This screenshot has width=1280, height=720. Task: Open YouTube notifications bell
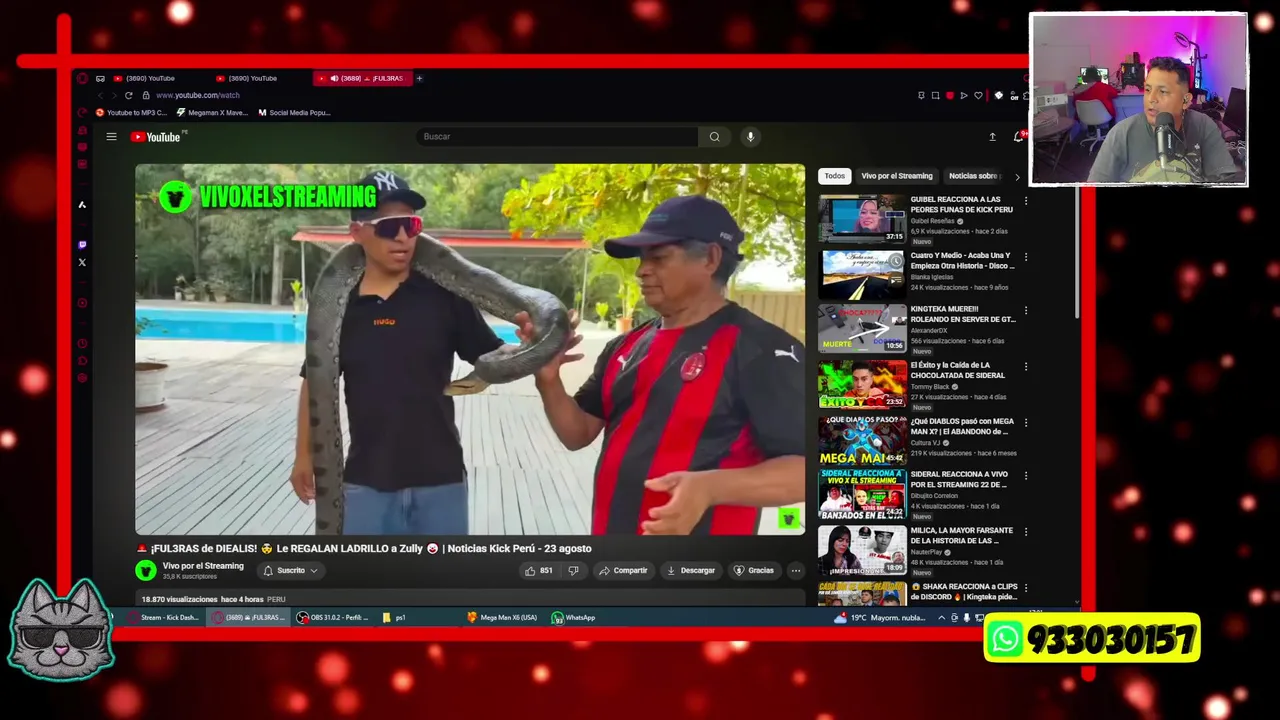(1018, 137)
